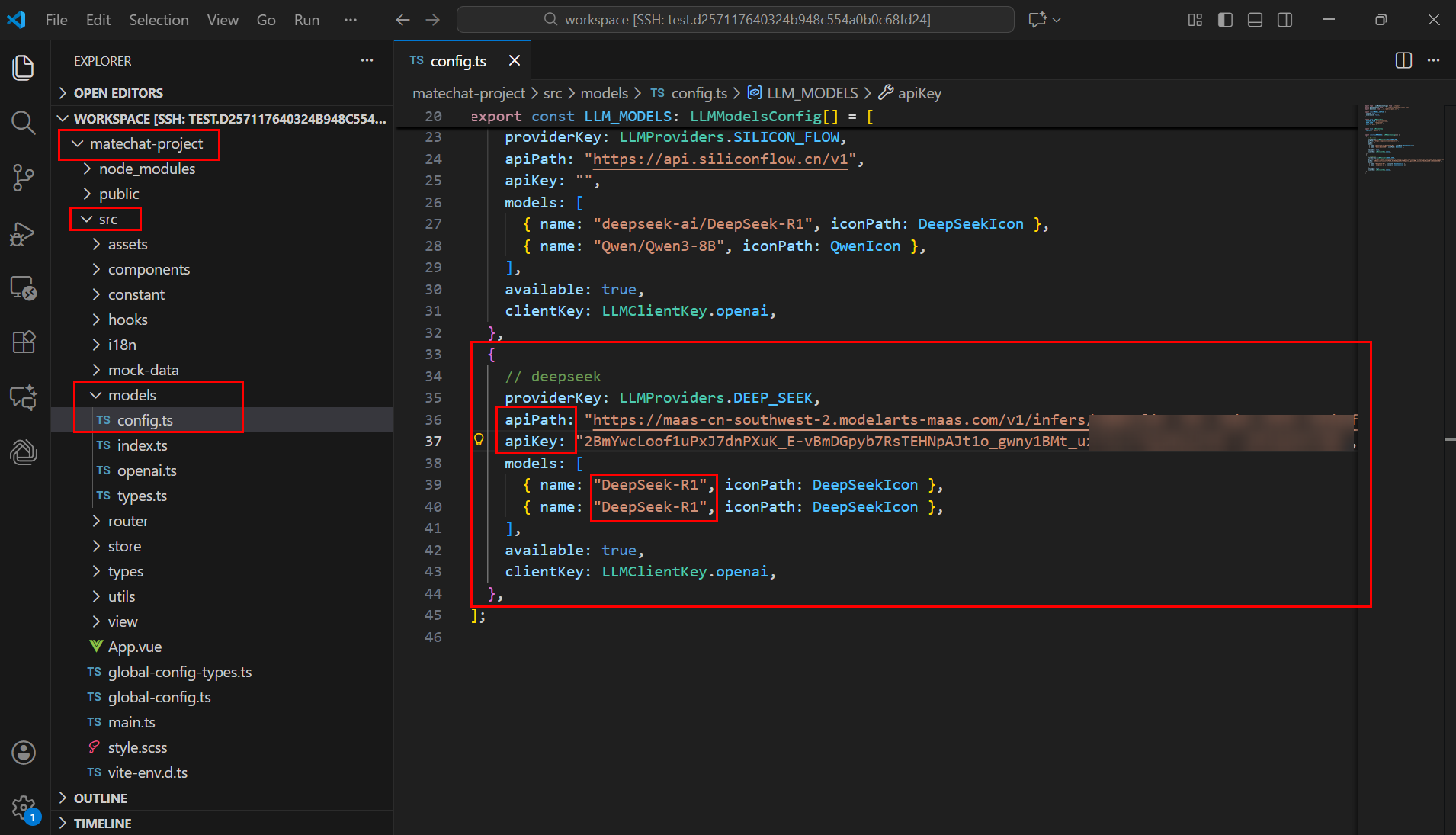Viewport: 1456px width, 835px height.
Task: Open the siliconflow API URL link
Action: 720,159
